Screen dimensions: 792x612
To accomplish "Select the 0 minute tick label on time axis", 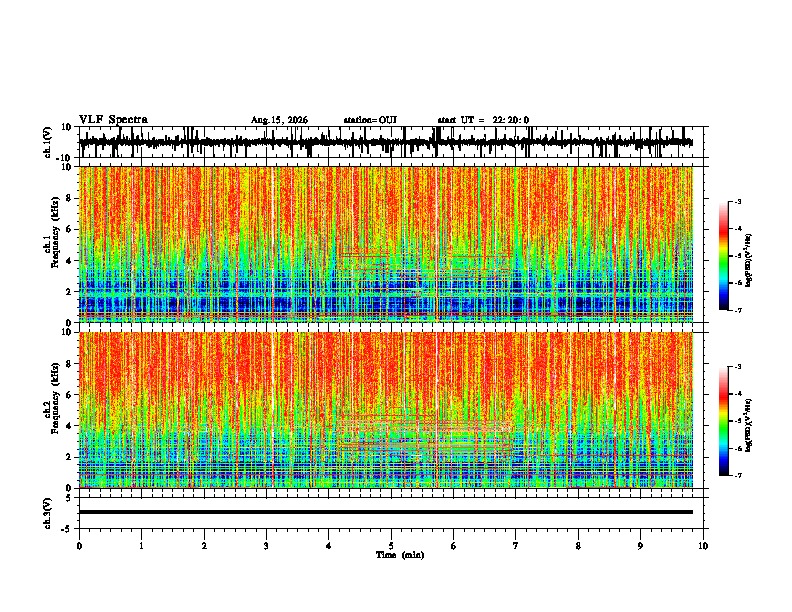I will [x=79, y=546].
